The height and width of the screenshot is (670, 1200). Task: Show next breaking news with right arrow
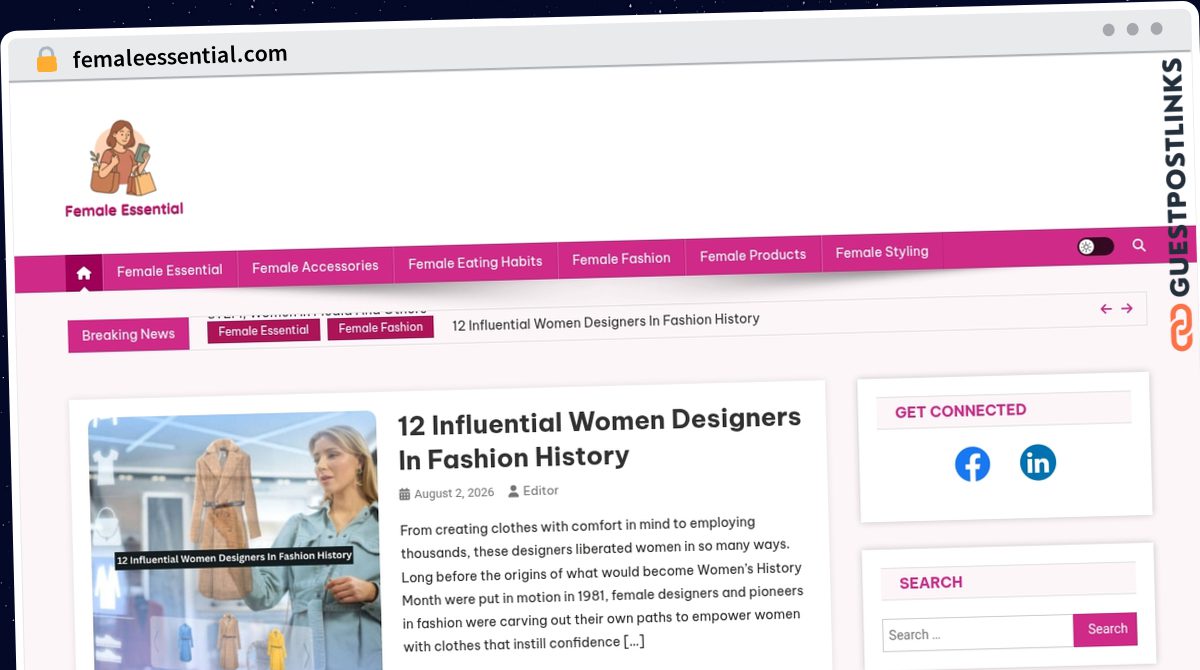coord(1127,308)
